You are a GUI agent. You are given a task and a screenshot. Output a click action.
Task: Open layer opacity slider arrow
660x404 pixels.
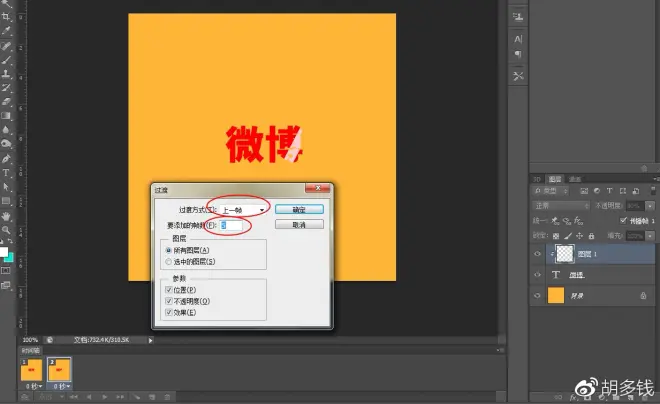coord(650,206)
